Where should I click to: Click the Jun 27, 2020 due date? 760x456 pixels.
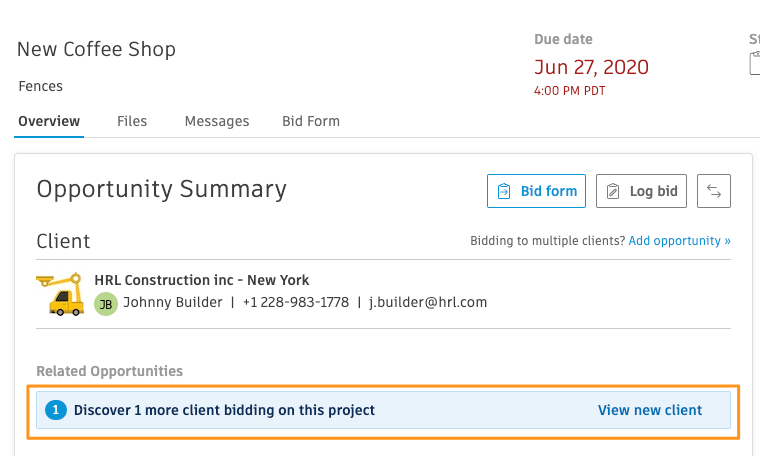tap(591, 67)
